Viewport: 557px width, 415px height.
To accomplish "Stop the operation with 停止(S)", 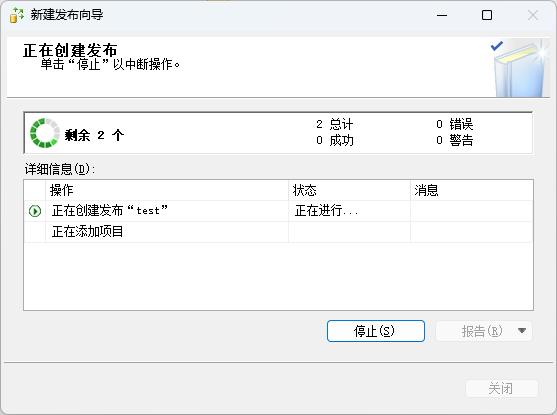I will (x=376, y=331).
